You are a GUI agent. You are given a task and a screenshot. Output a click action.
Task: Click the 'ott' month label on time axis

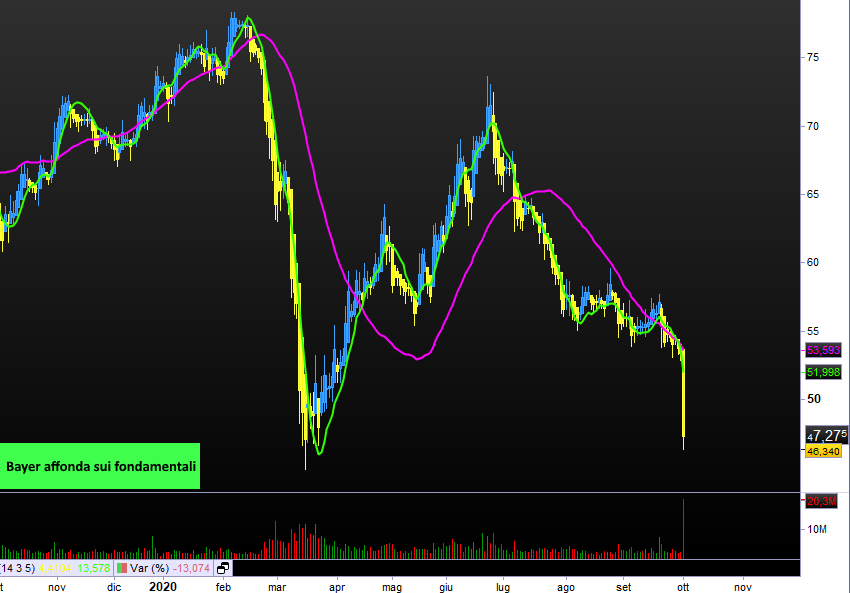(684, 588)
